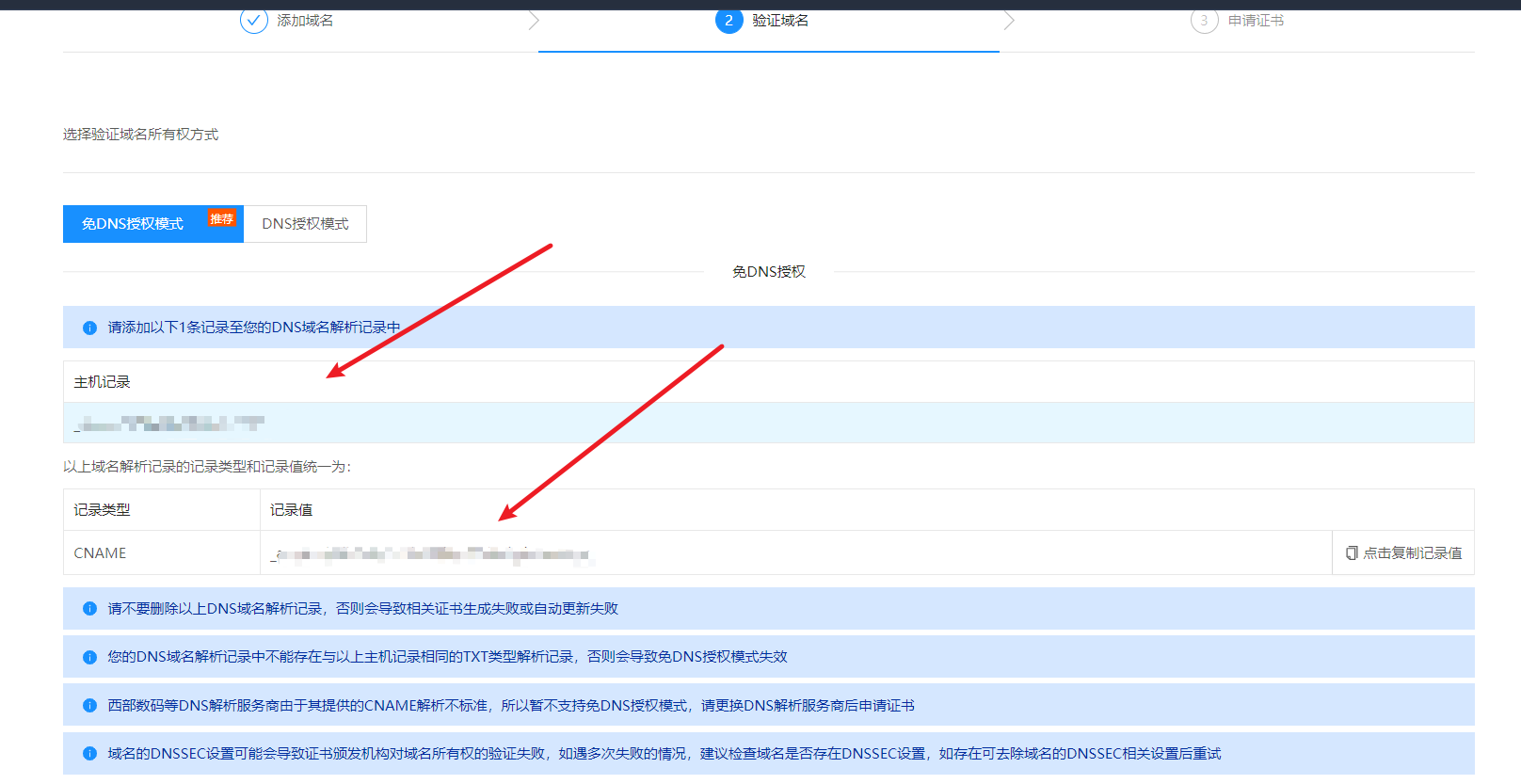This screenshot has height=784, width=1521.
Task: Click the text 以上域名解析记录的记录类型和记录值统一为
Action: [207, 467]
